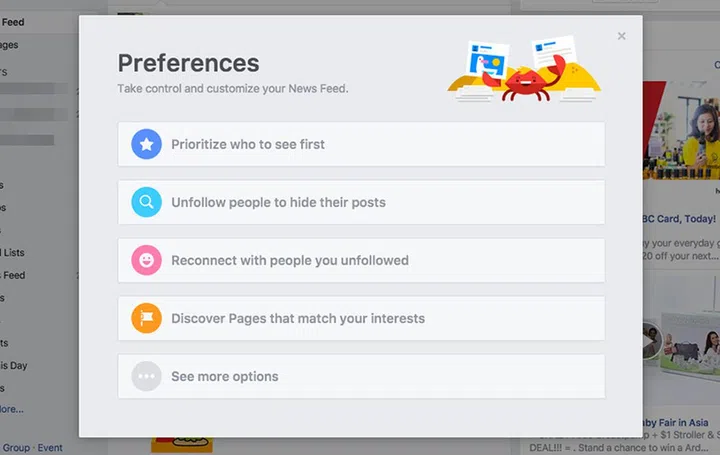This screenshot has height=455, width=720.
Task: Click the 'More...' link in left sidebar
Action: [x=11, y=409]
